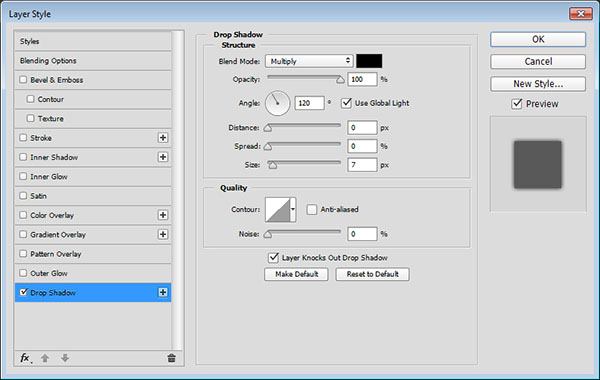Open the Satin settings row

pyautogui.click(x=93, y=196)
